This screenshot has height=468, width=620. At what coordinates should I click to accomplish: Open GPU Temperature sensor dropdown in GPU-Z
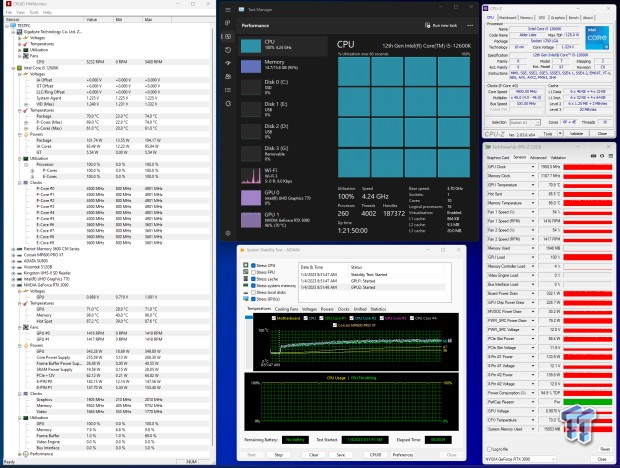533,185
